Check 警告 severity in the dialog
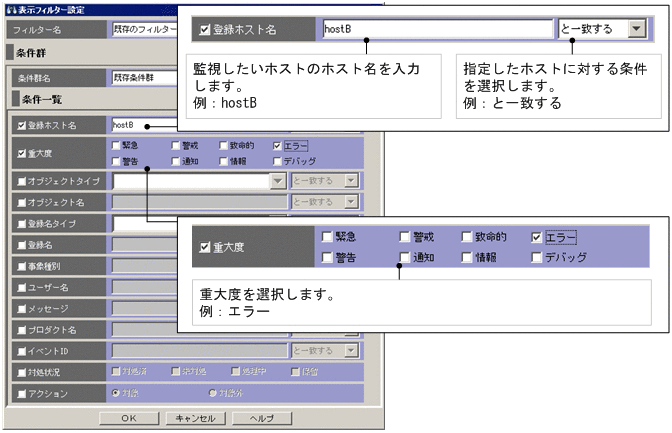Image resolution: width=672 pixels, height=433 pixels. point(115,161)
